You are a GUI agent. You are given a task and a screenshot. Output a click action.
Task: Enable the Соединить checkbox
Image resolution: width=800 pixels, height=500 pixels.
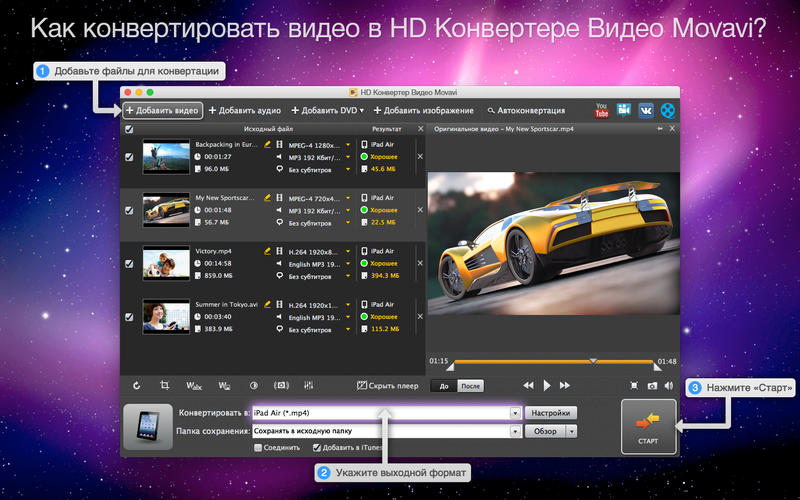[258, 447]
